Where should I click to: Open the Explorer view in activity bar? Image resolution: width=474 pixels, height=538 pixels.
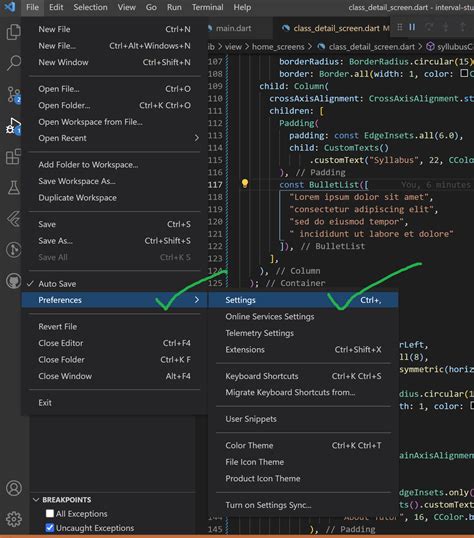13,32
